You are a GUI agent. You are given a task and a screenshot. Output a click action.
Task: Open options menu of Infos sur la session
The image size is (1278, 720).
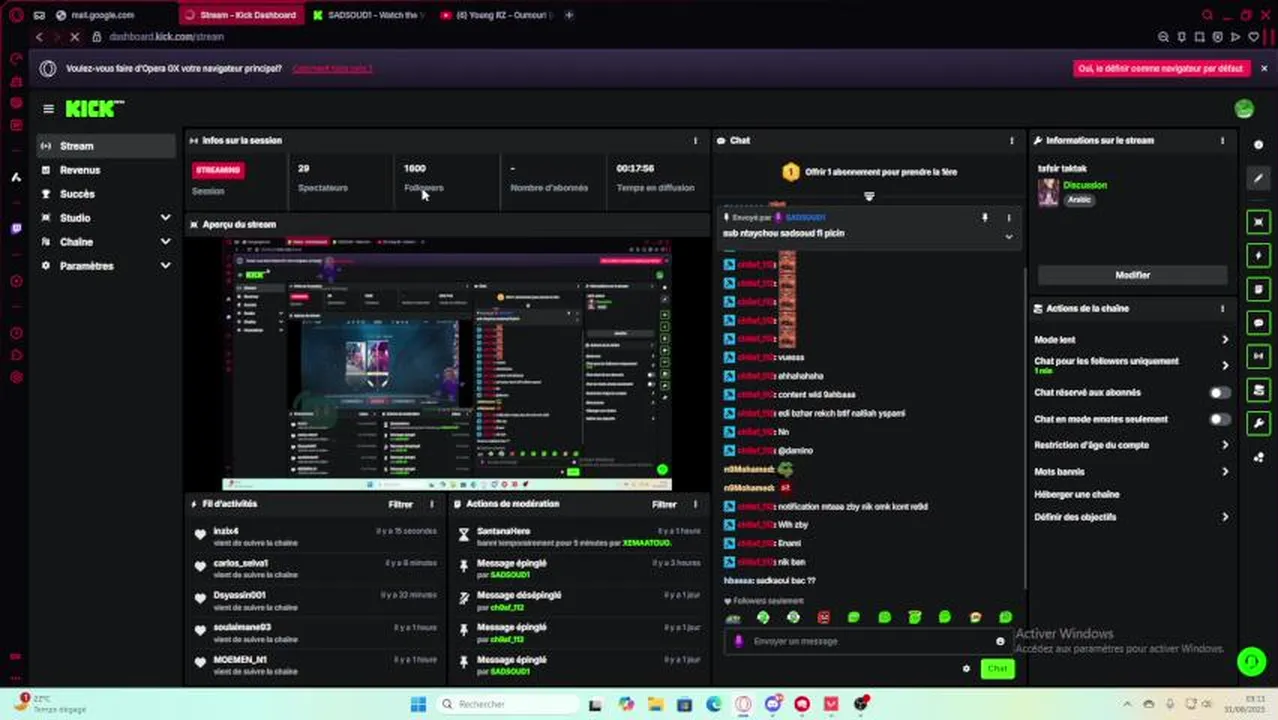(696, 141)
